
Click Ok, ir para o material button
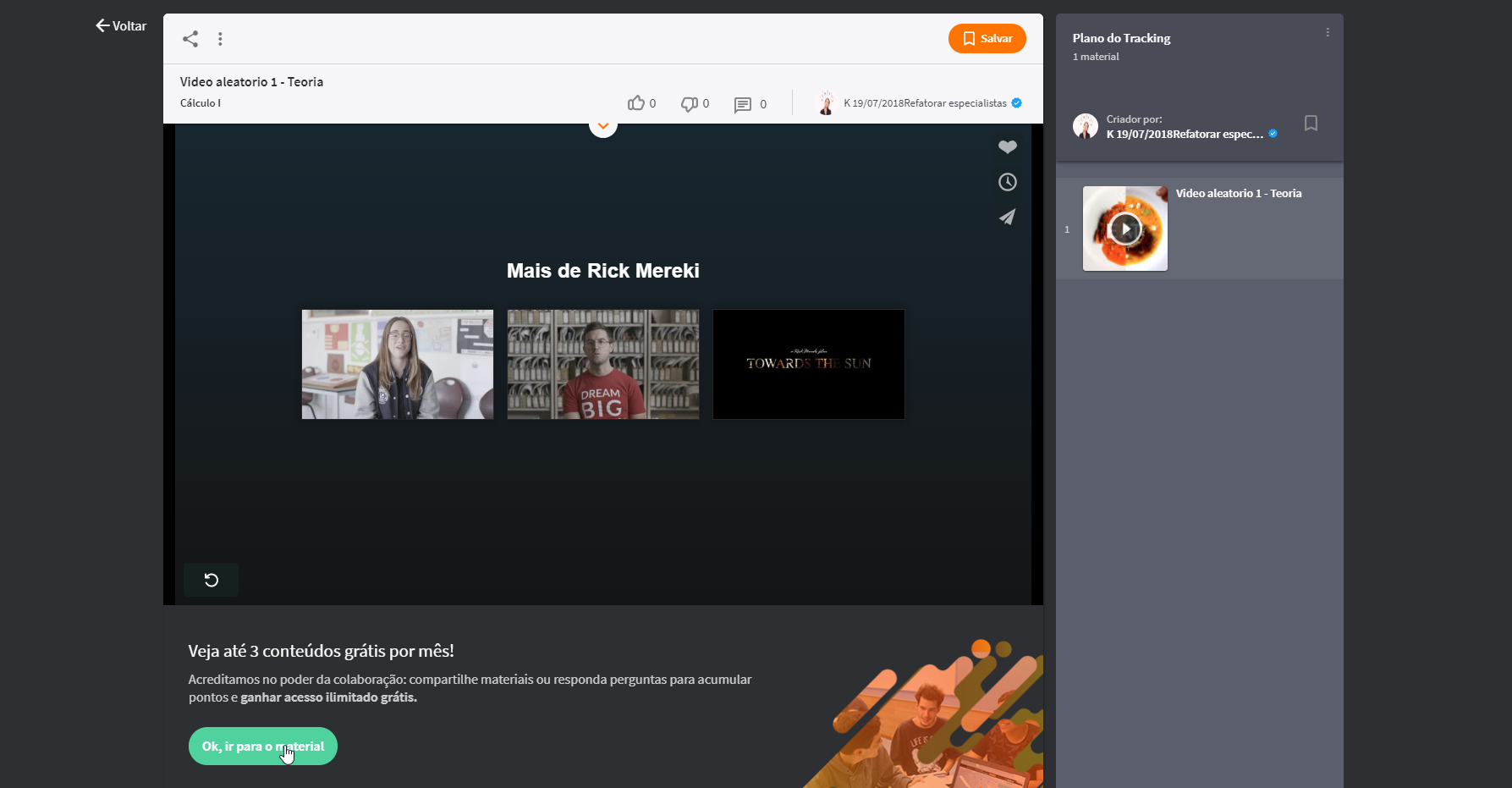tap(263, 747)
